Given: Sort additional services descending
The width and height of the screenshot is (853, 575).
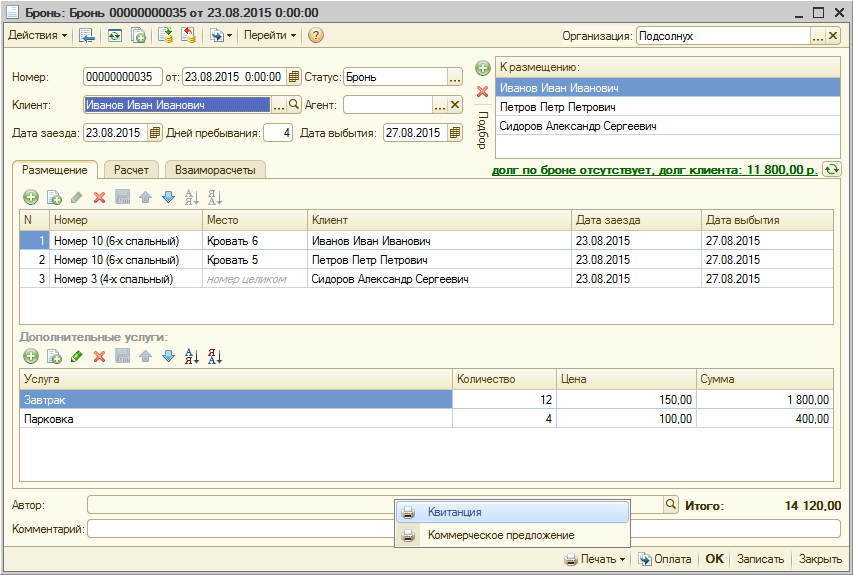Looking at the screenshot, I should pyautogui.click(x=215, y=356).
